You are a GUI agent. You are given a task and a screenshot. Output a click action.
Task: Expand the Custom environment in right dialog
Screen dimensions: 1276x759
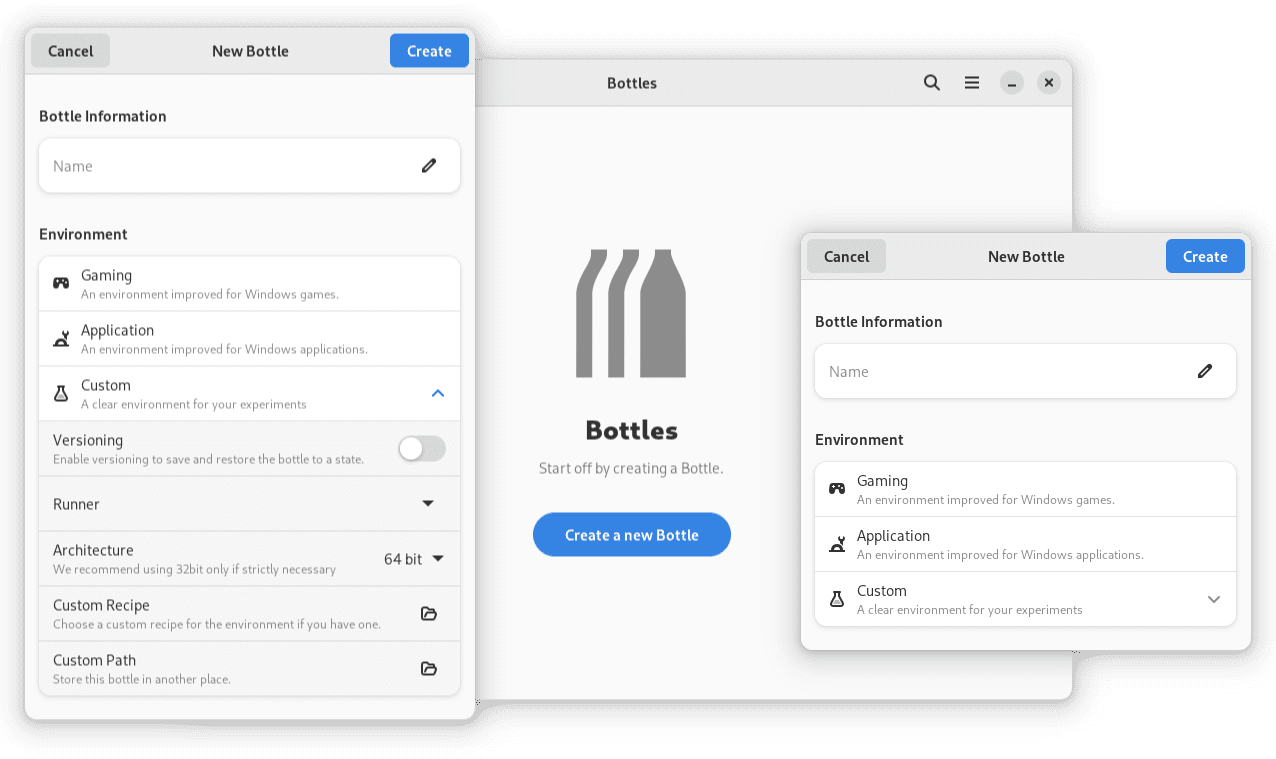coord(1213,599)
